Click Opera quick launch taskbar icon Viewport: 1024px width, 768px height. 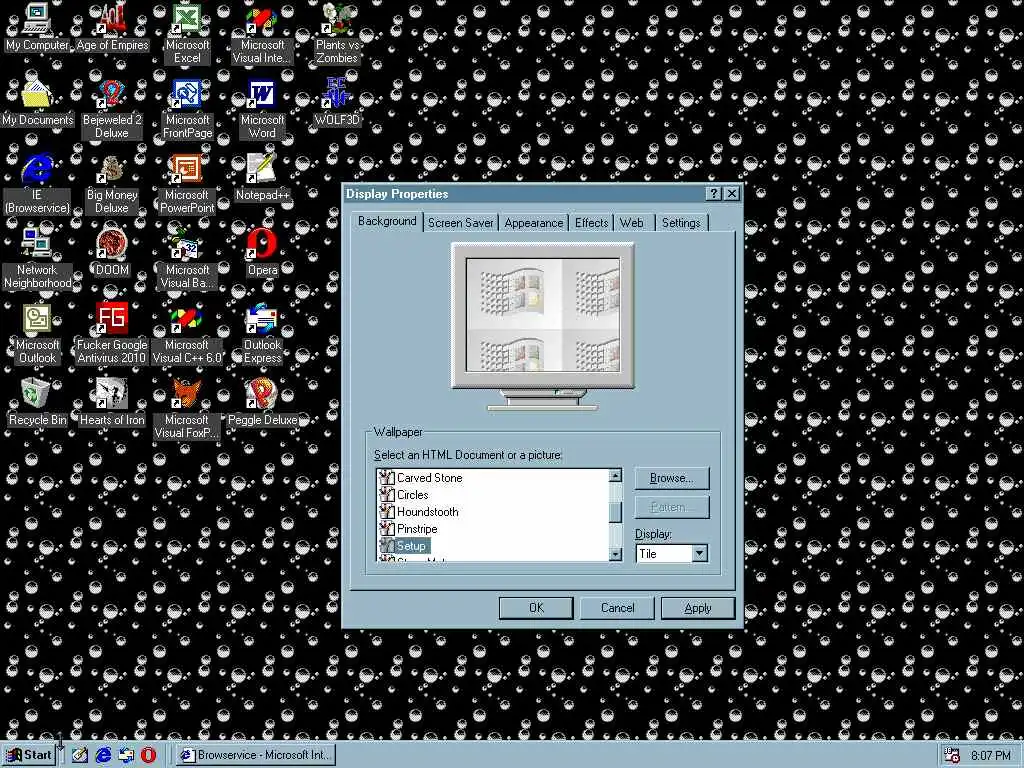point(149,755)
